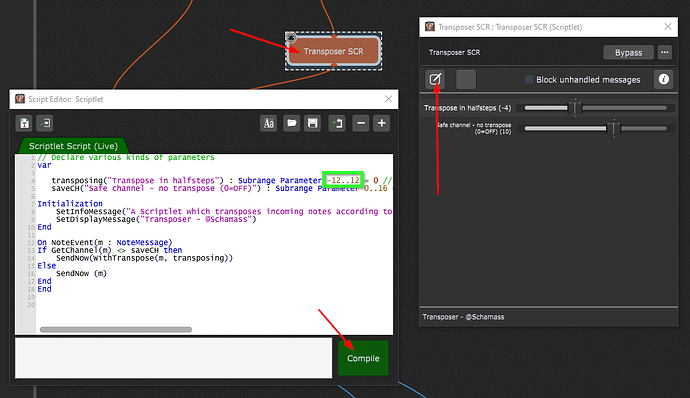Increase editor font size with the plus button
This screenshot has width=690, height=398.
point(382,123)
